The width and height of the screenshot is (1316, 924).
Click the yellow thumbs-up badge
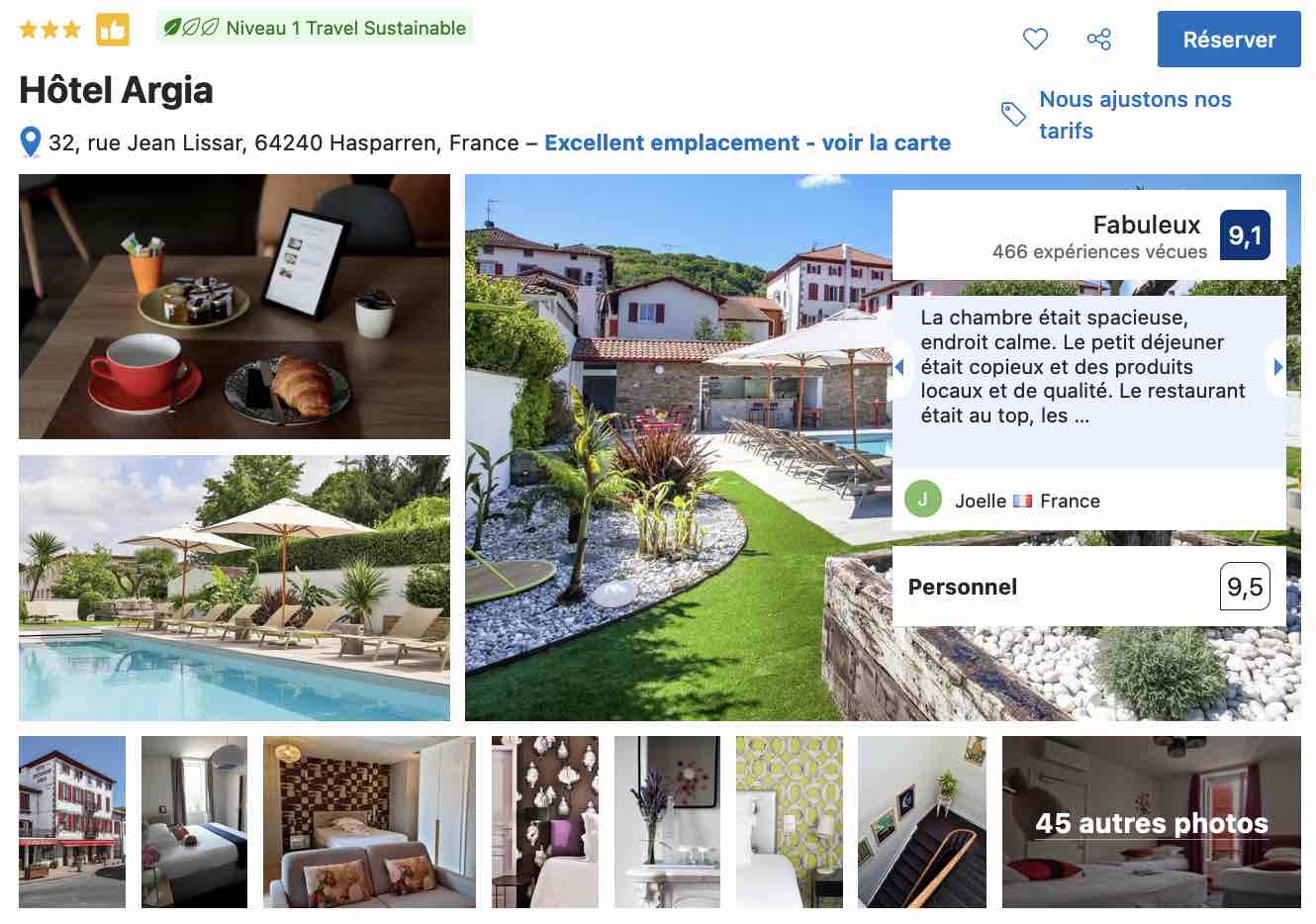(x=113, y=29)
